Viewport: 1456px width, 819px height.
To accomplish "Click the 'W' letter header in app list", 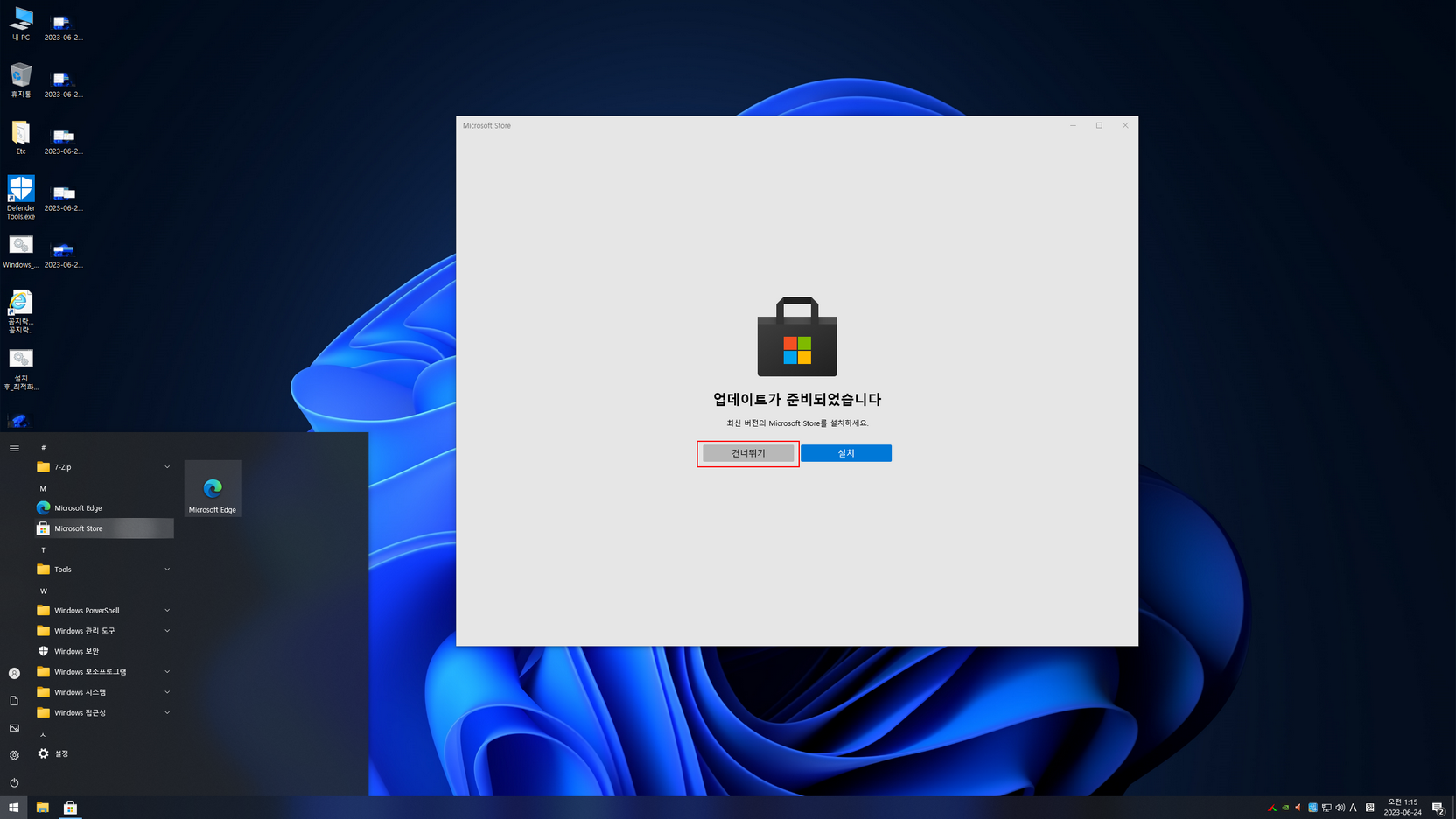I will click(44, 591).
